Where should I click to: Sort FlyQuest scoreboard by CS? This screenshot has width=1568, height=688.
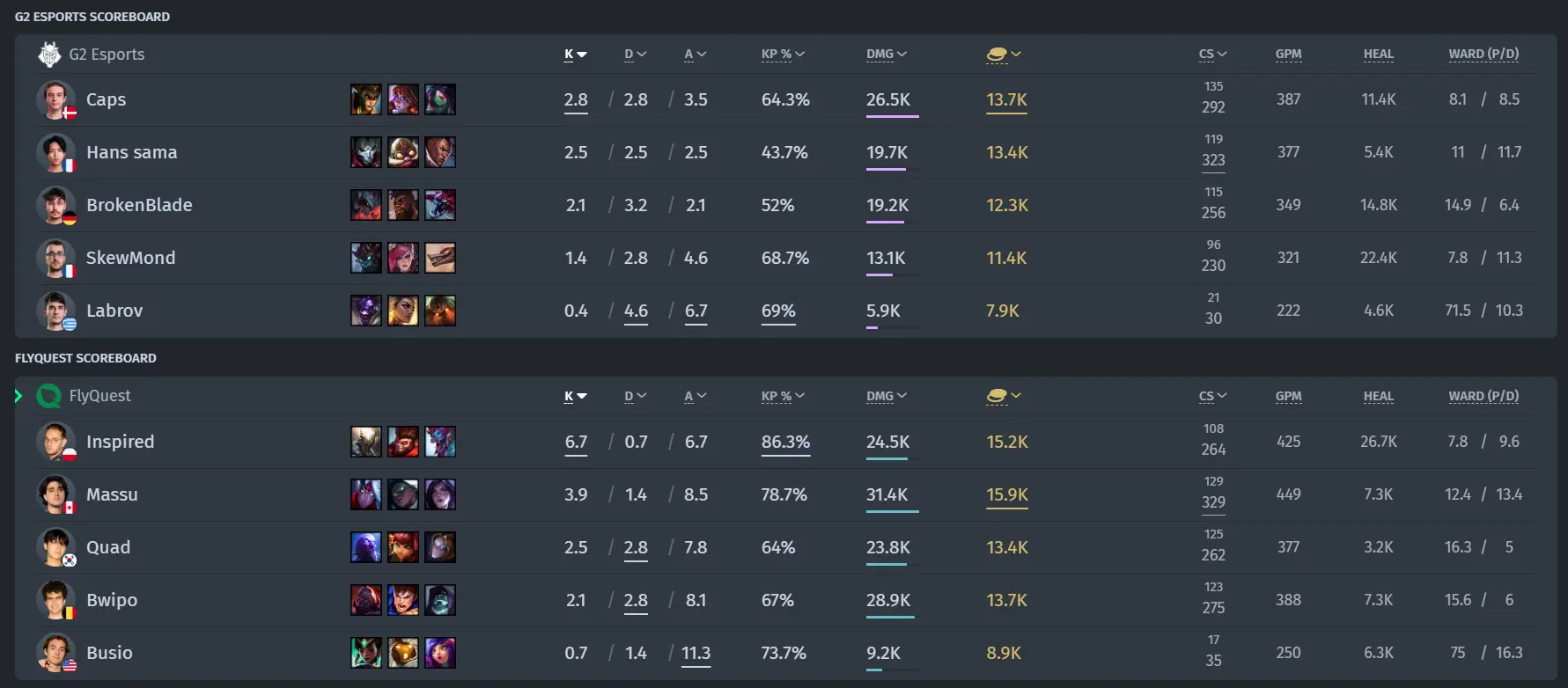tap(1212, 396)
